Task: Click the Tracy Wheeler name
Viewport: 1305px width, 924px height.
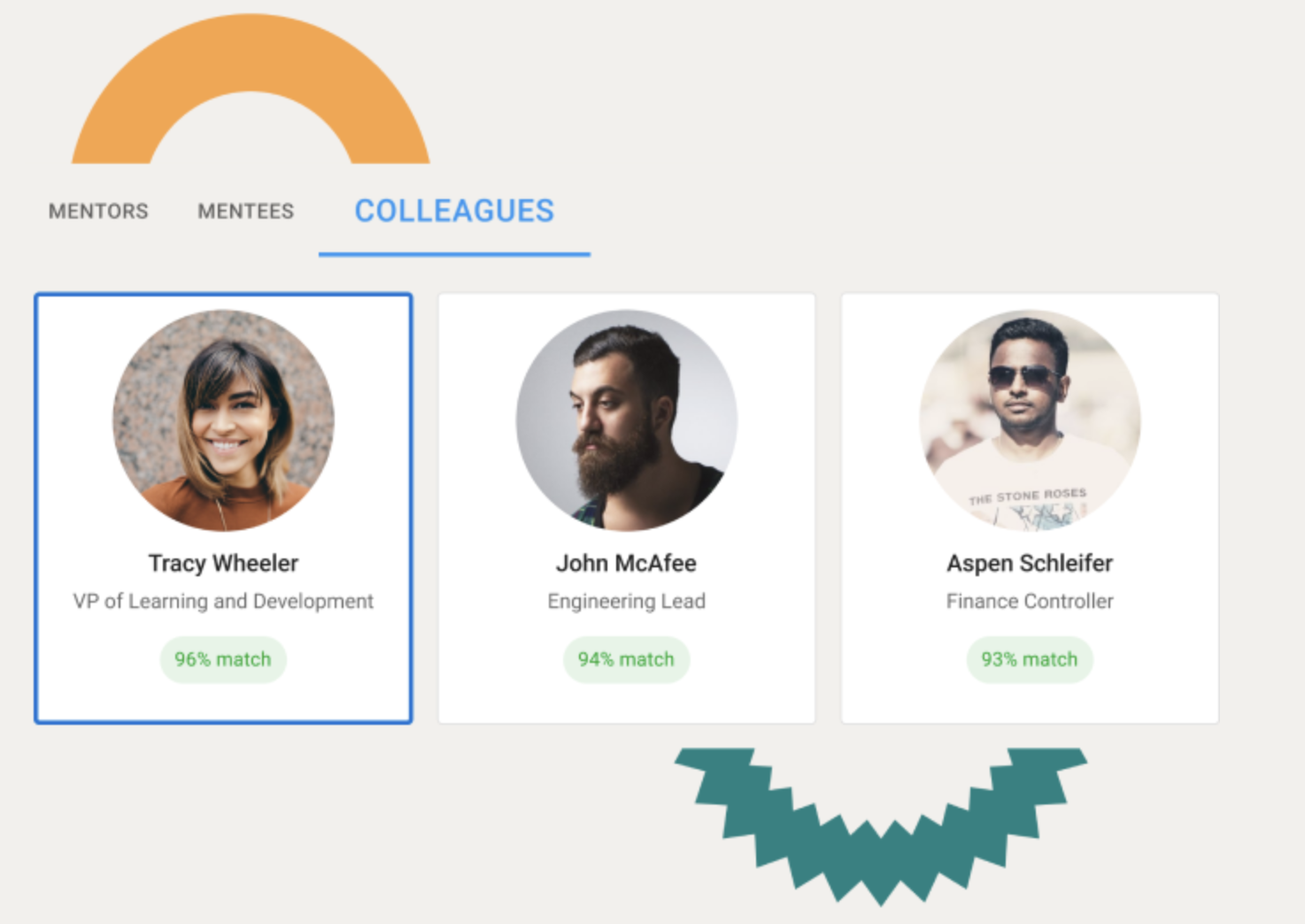Action: click(x=223, y=563)
